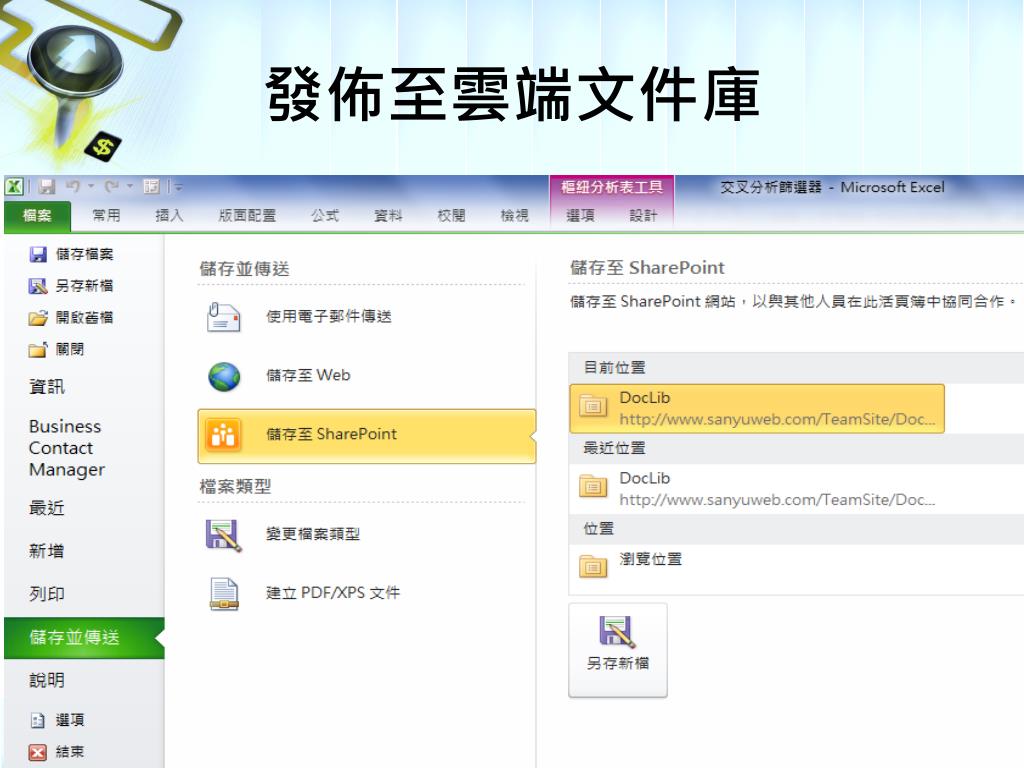This screenshot has height=768, width=1024.
Task: Click the orange 儲存至 SharePoint people icon
Action: click(223, 435)
